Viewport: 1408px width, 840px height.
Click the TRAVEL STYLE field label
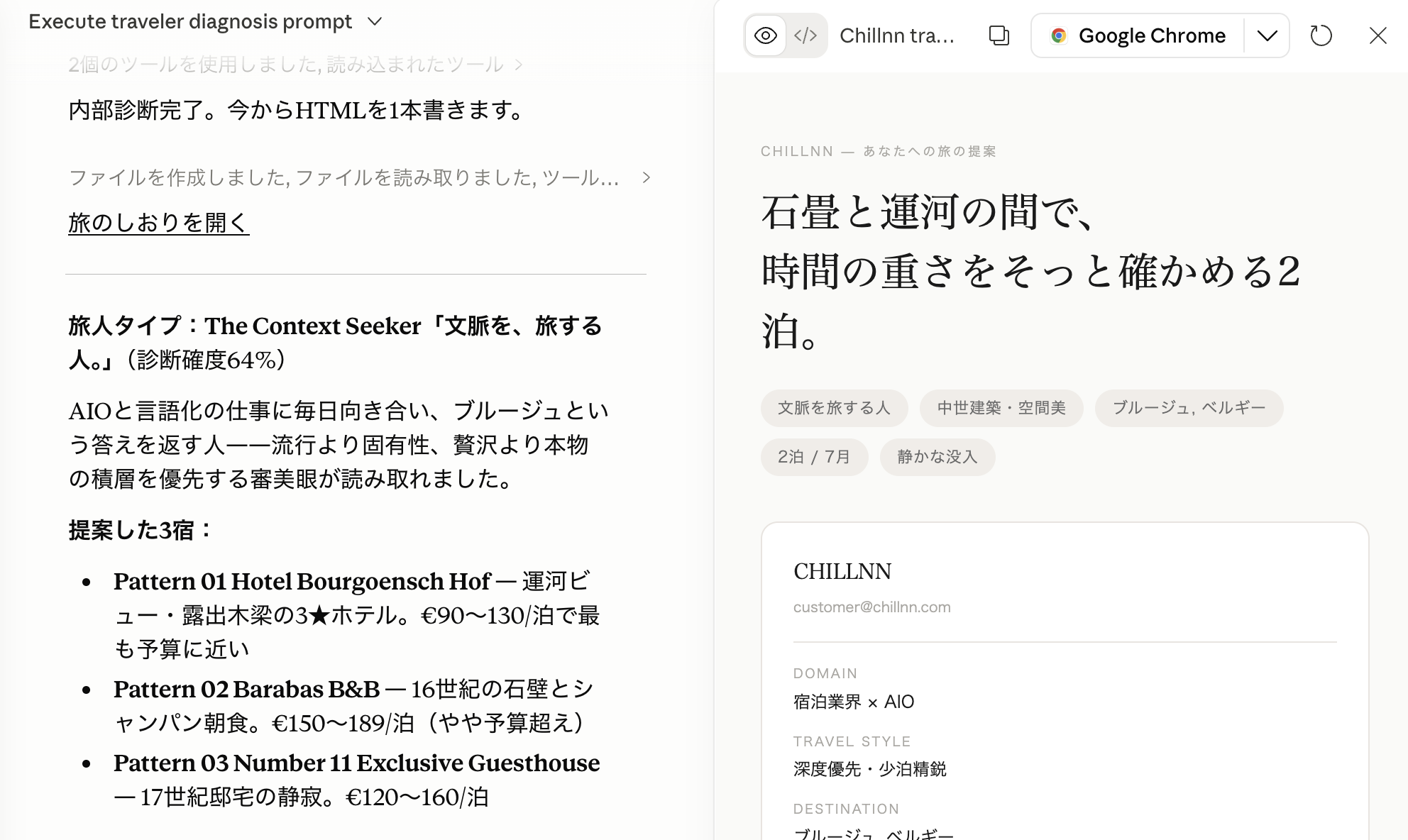(x=852, y=741)
